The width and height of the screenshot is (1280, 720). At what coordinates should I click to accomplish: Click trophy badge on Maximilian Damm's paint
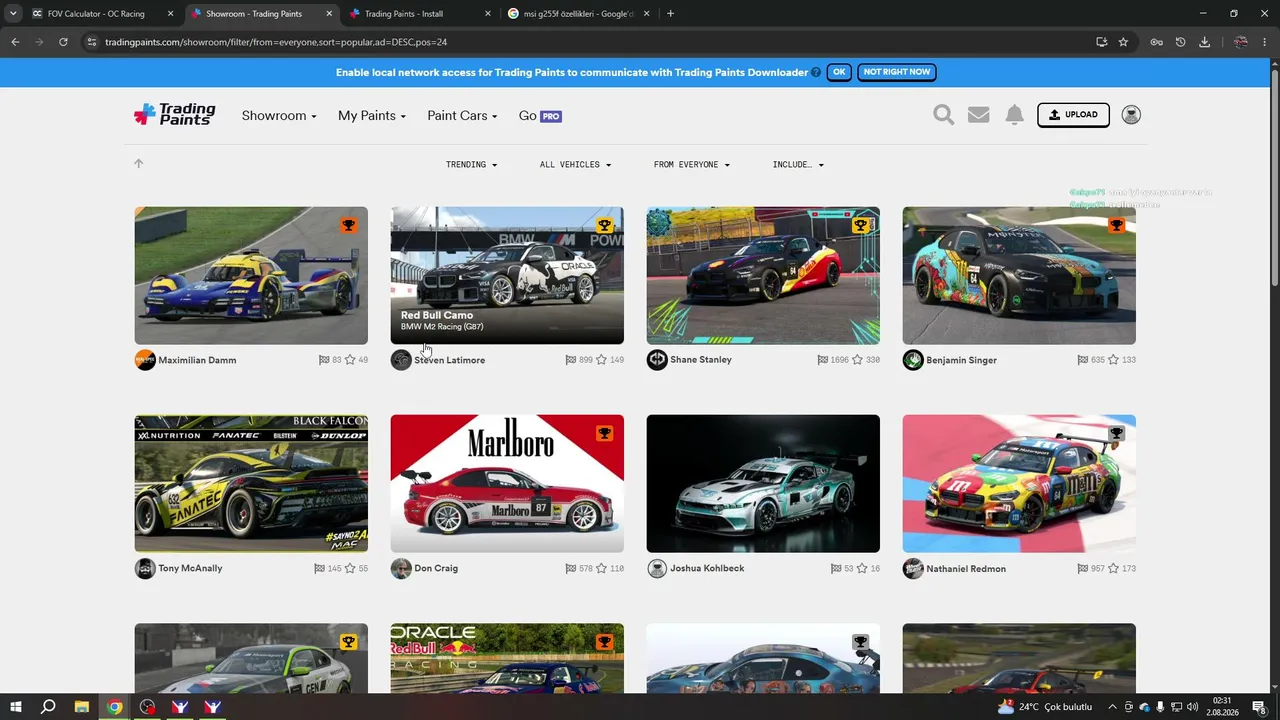pos(348,225)
